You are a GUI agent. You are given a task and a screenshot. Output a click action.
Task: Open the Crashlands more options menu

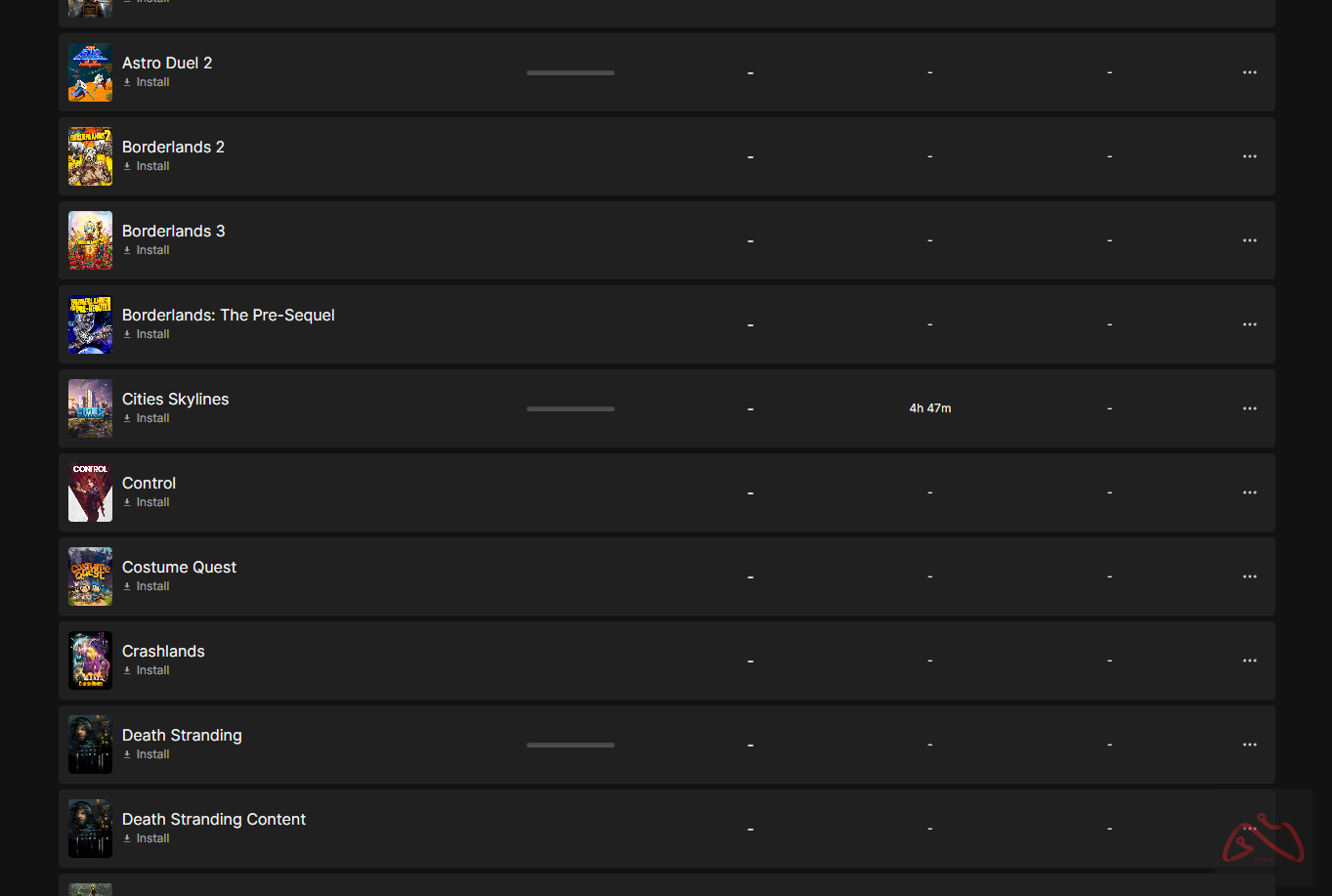[1249, 661]
